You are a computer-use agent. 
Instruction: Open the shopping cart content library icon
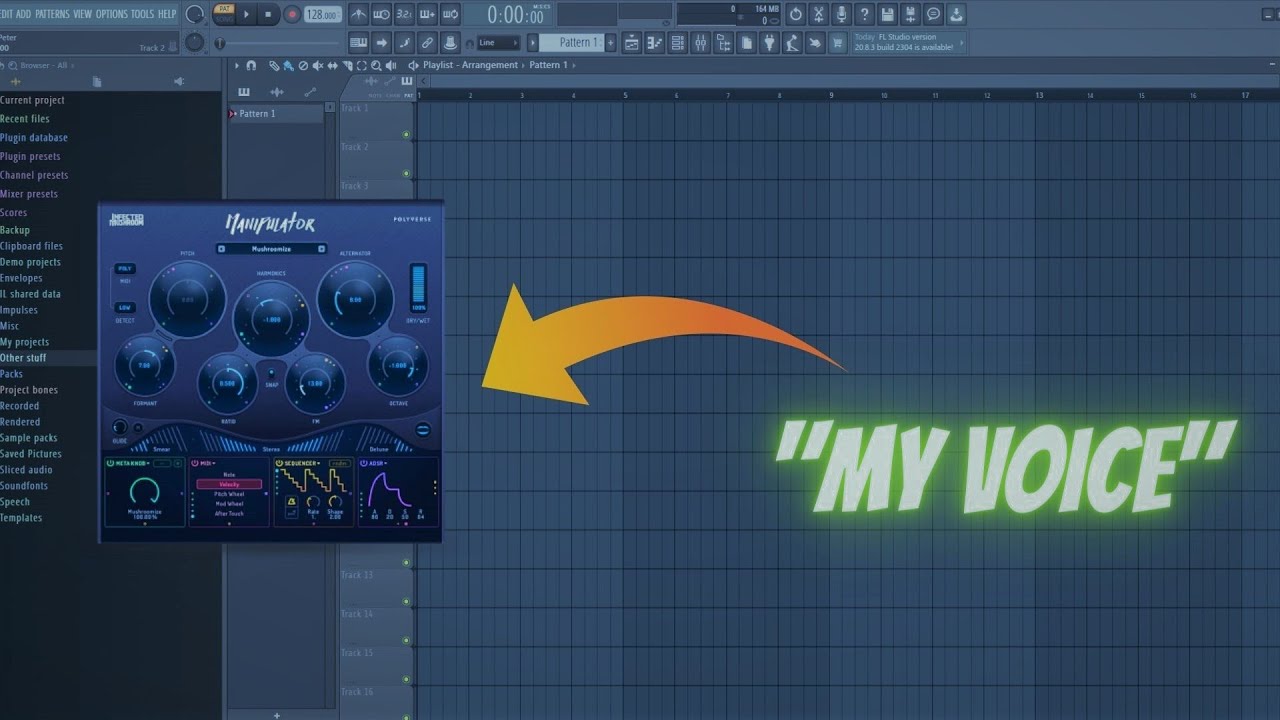coord(836,43)
